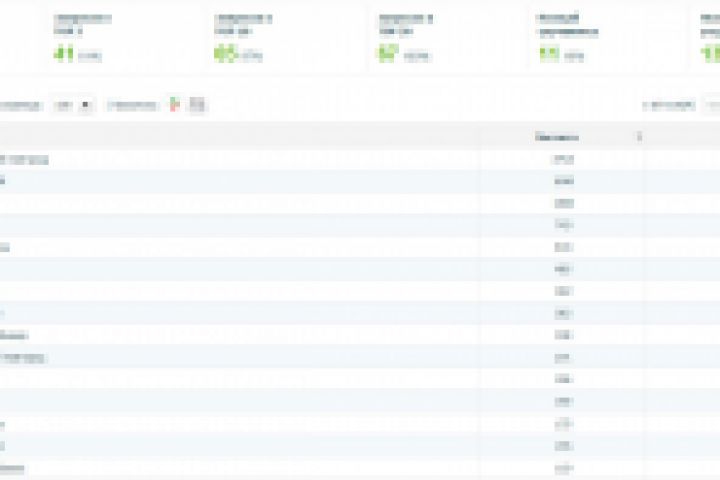
Task: Click the green value in the fourth summary card
Action: click(549, 54)
